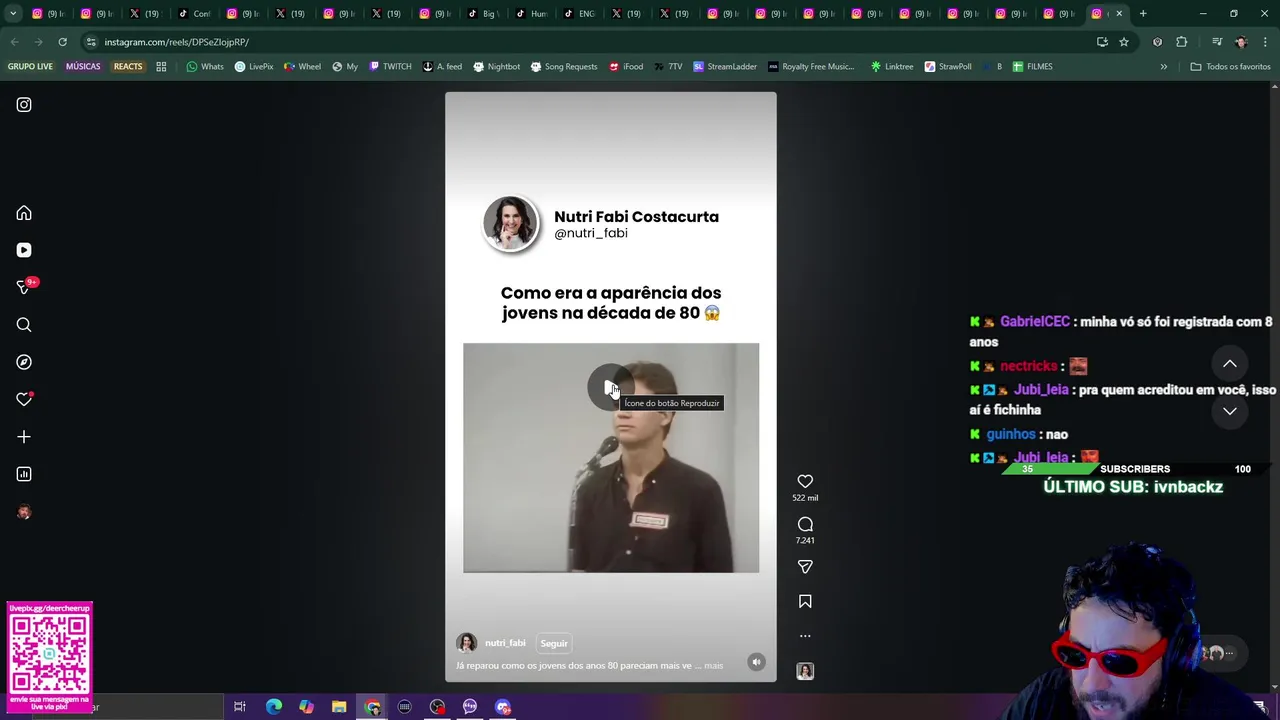Open 'Todos os favoritos' bookmarks folder

[x=1230, y=67]
